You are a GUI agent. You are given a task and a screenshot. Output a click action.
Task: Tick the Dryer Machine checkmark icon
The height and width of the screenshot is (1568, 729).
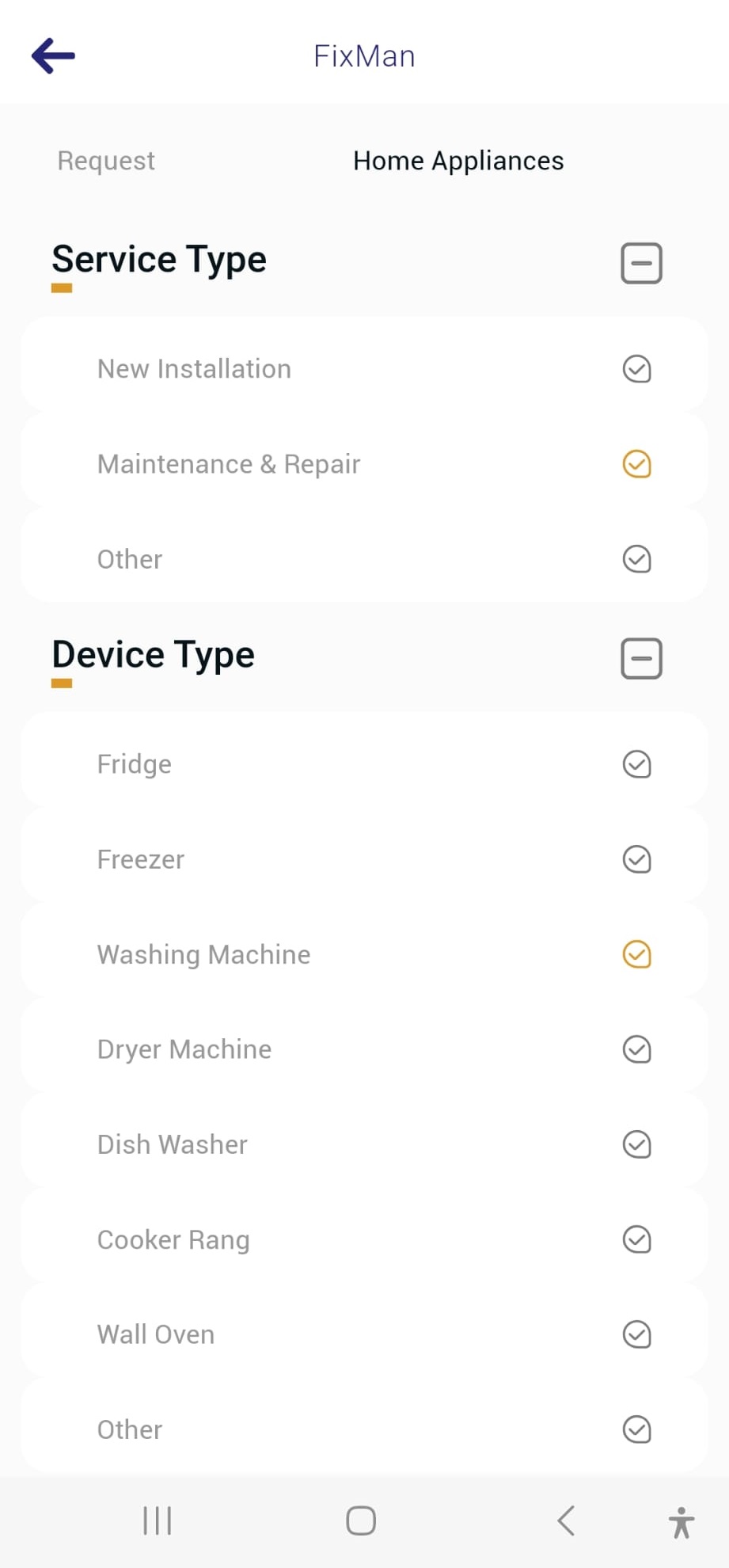coord(636,1049)
